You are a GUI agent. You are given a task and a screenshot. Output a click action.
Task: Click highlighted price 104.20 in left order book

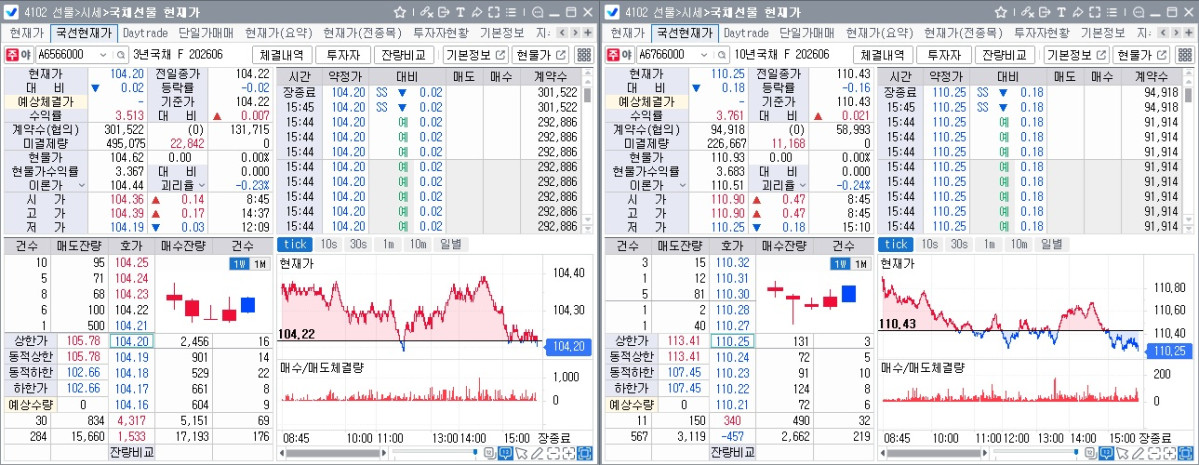[132, 341]
